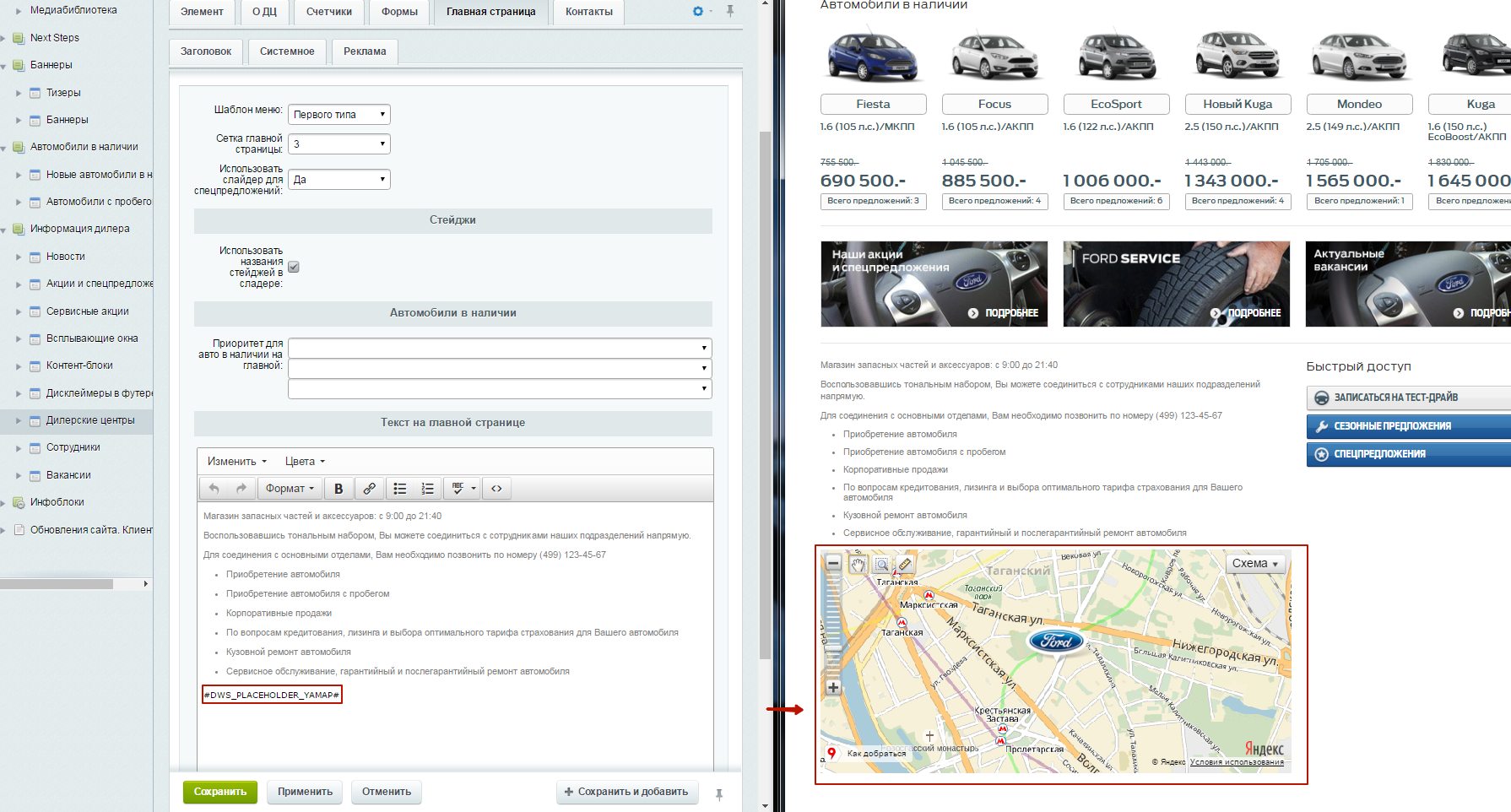Open the third priority cars dropdown
Image resolution: width=1511 pixels, height=812 pixels.
[x=500, y=388]
